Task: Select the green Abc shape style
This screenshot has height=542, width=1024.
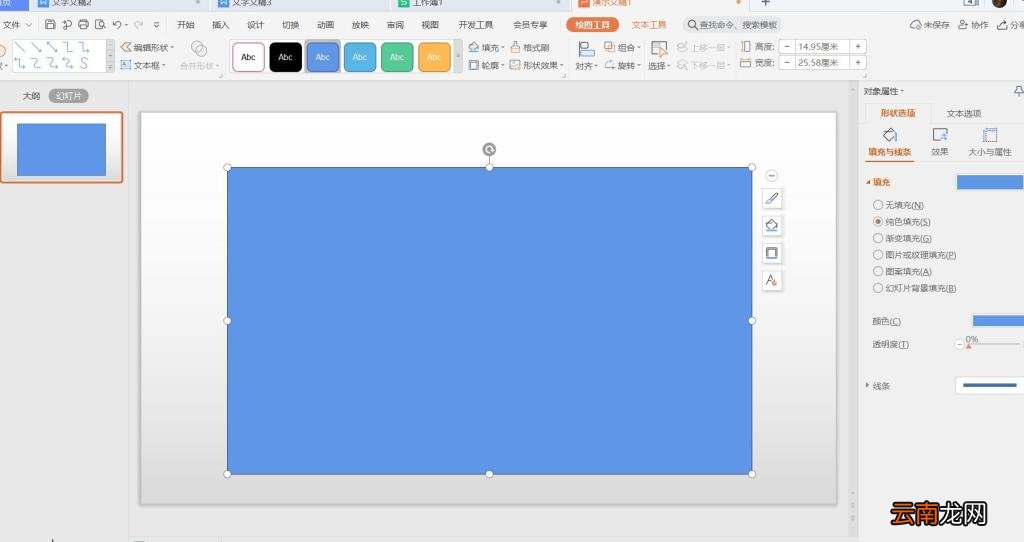Action: (397, 57)
